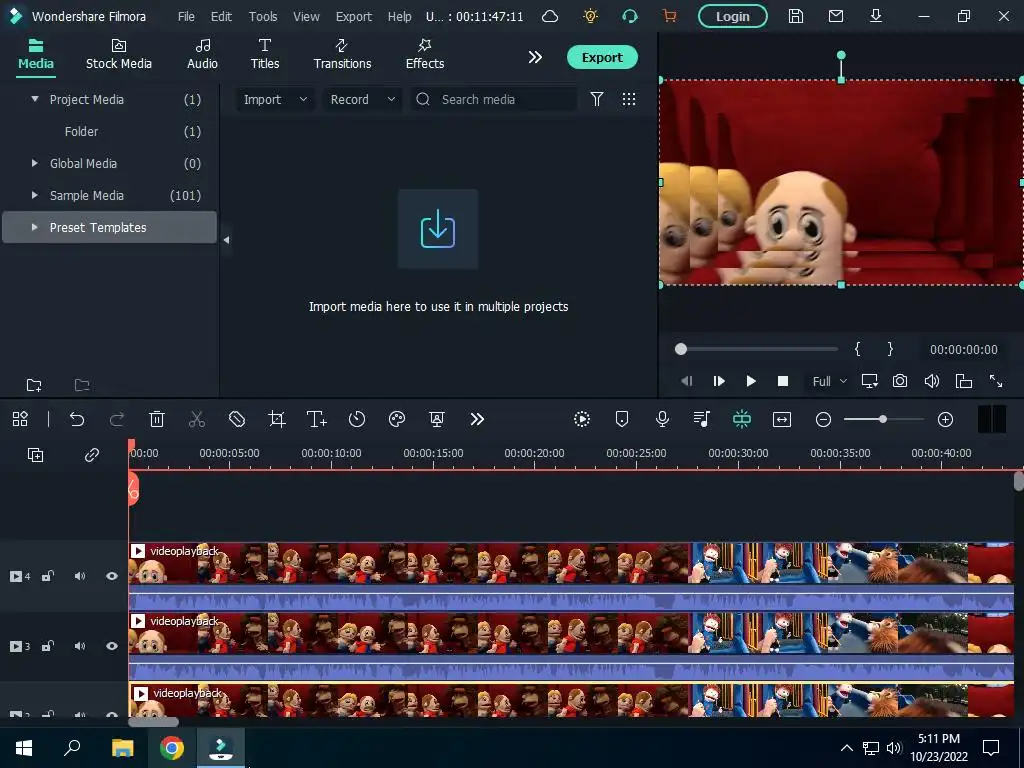
Task: Mute track 4 audio
Action: [x=80, y=576]
